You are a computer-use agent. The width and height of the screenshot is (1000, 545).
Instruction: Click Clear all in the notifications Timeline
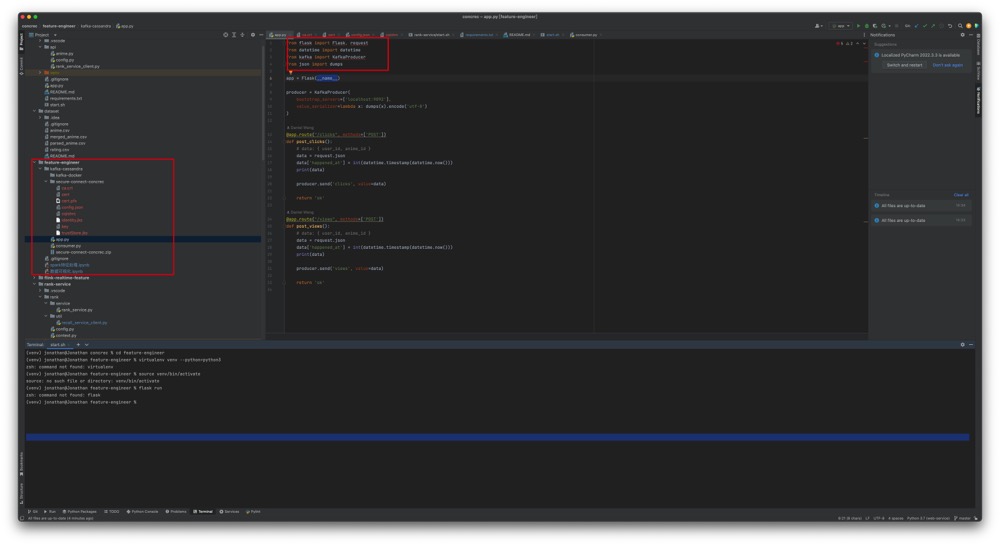960,195
